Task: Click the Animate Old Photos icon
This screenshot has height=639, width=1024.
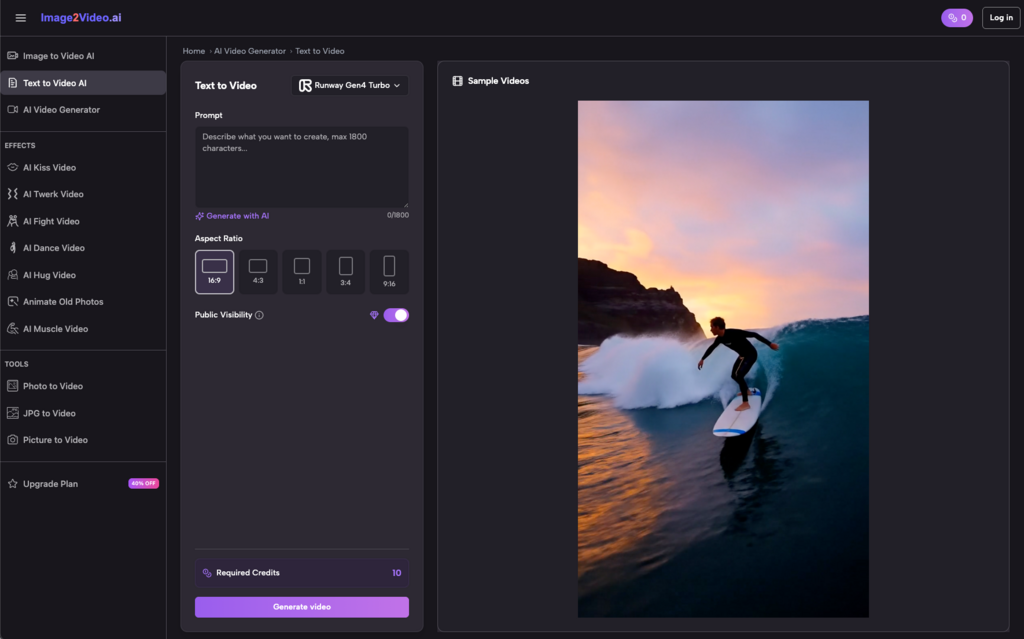Action: (x=13, y=302)
